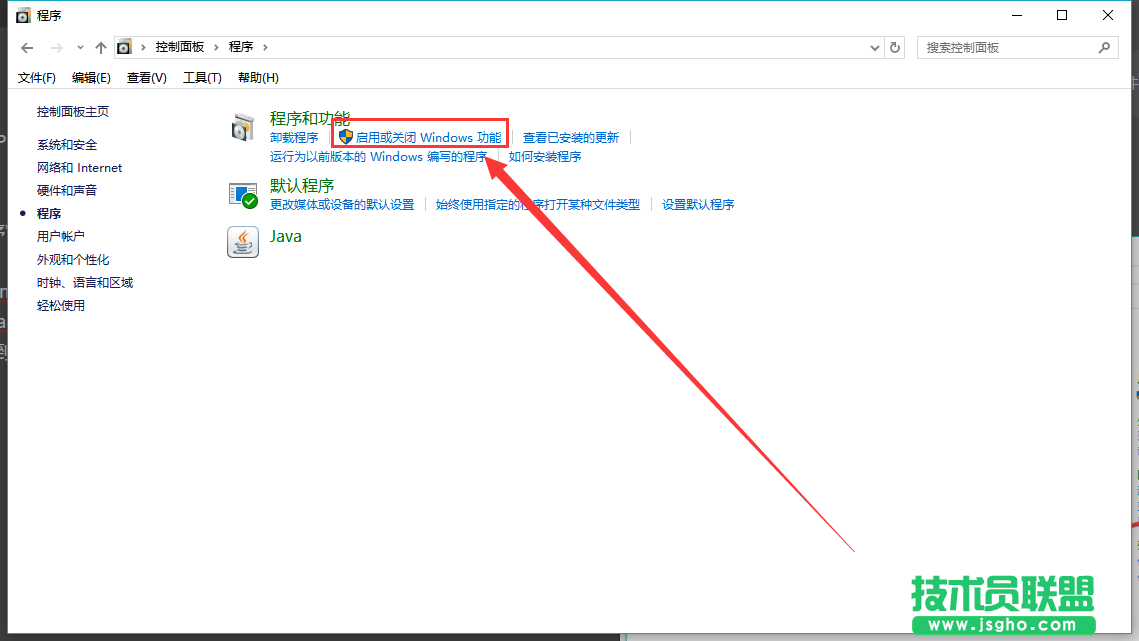Go to 控制面板主页 in sidebar
The width and height of the screenshot is (1139, 641).
coord(73,112)
